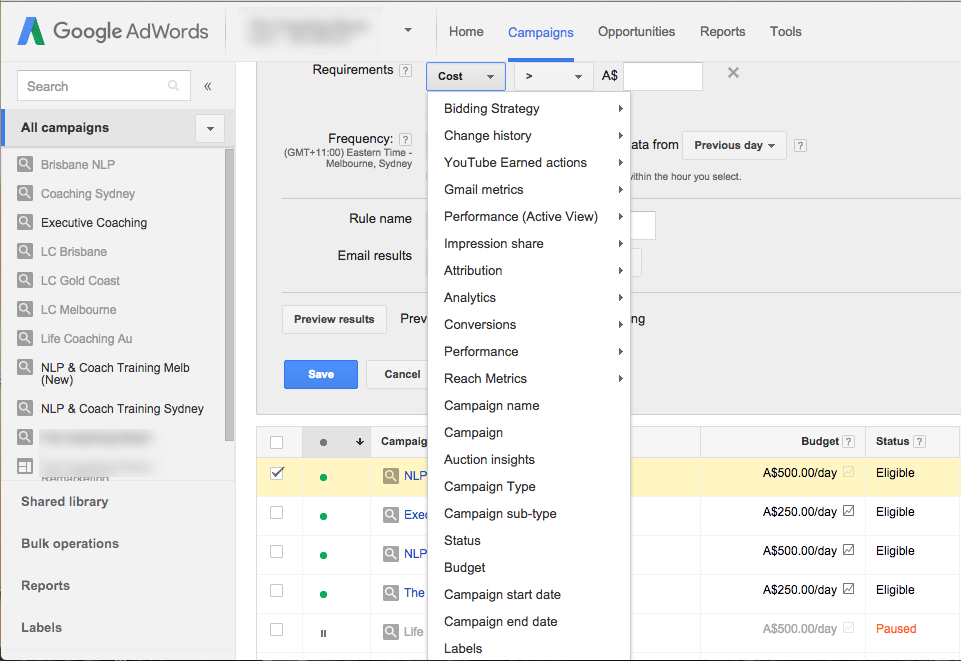Click the magnifier icon in the Search box
961x661 pixels.
click(x=173, y=86)
